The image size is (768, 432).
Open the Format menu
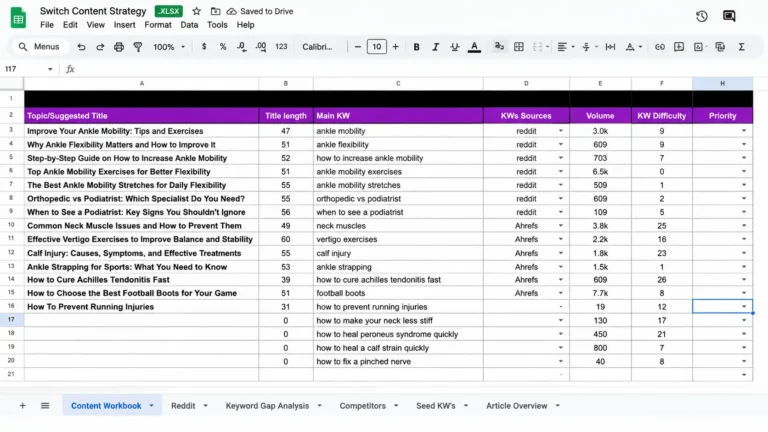point(158,25)
